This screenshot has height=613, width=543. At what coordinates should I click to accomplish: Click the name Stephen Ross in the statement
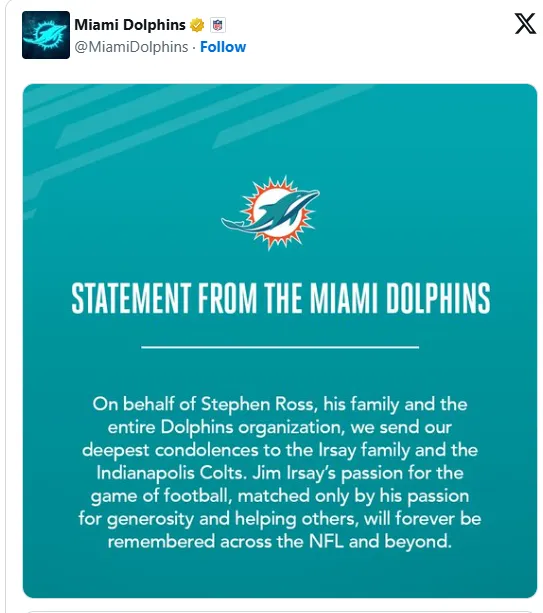258,404
